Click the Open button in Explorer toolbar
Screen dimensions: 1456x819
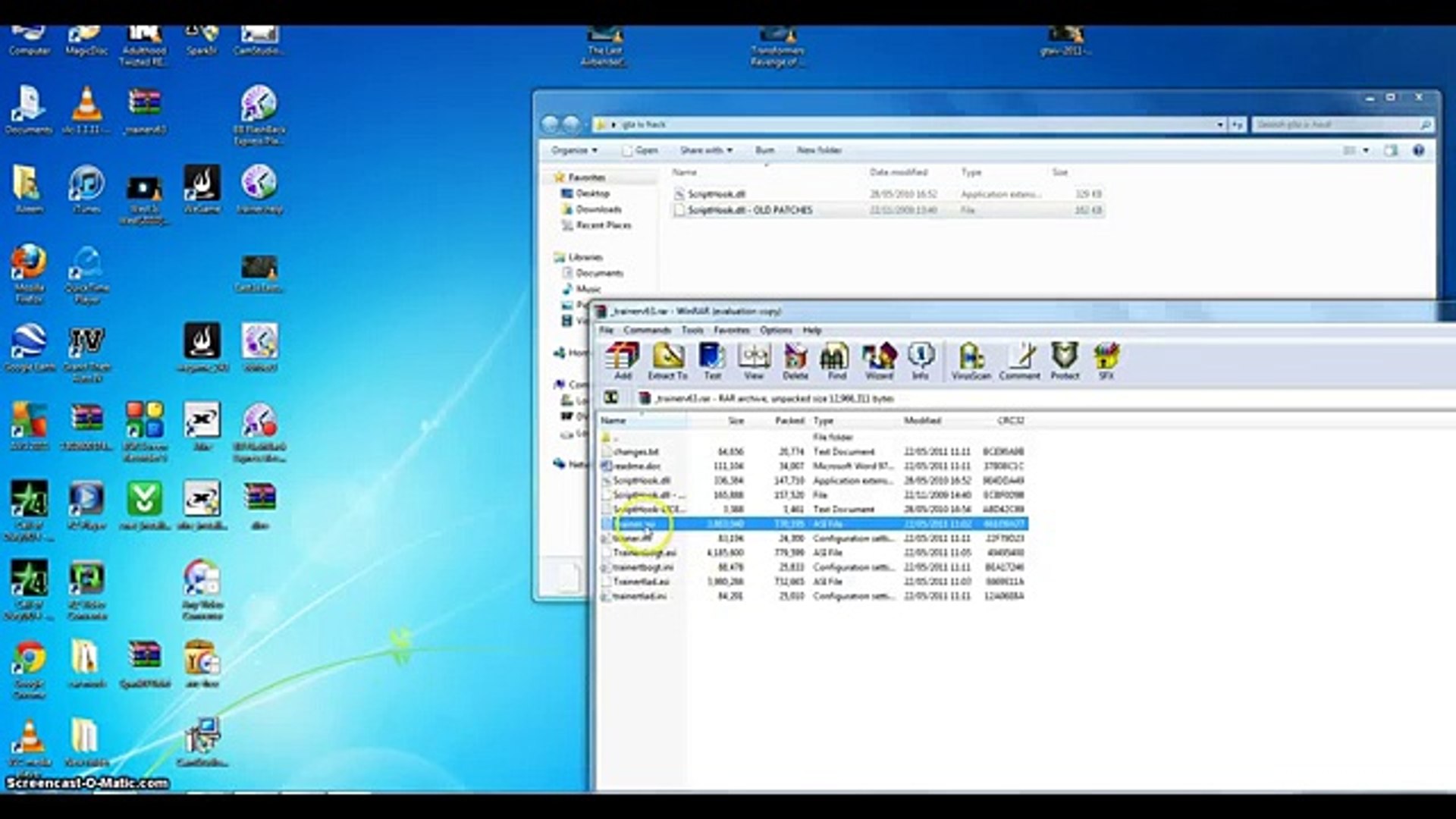tap(639, 150)
